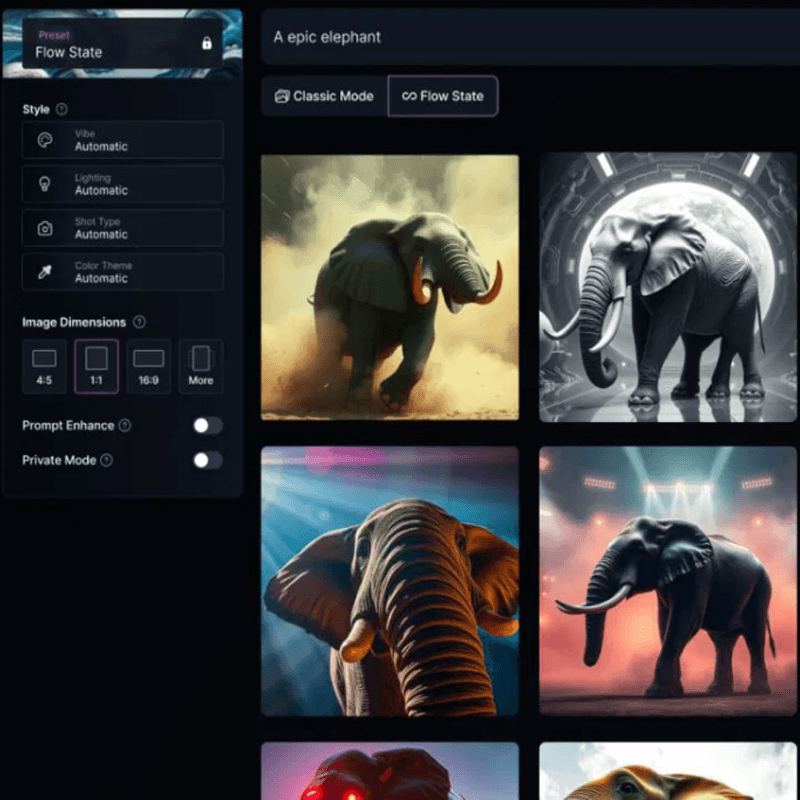800x800 pixels.
Task: Open the Color Theme Automatic picker
Action: tap(122, 272)
